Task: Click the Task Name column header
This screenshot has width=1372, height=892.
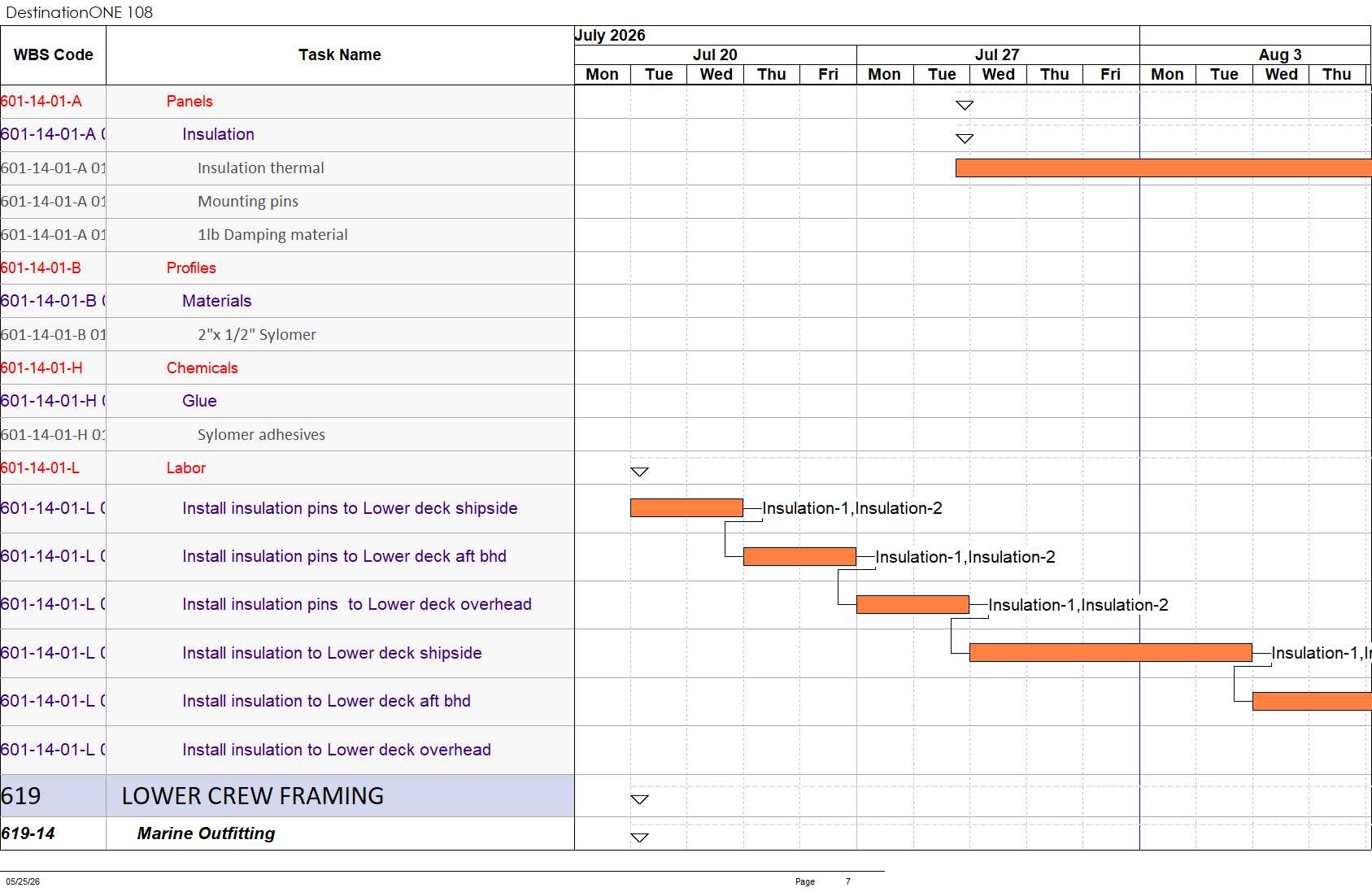Action: 340,55
